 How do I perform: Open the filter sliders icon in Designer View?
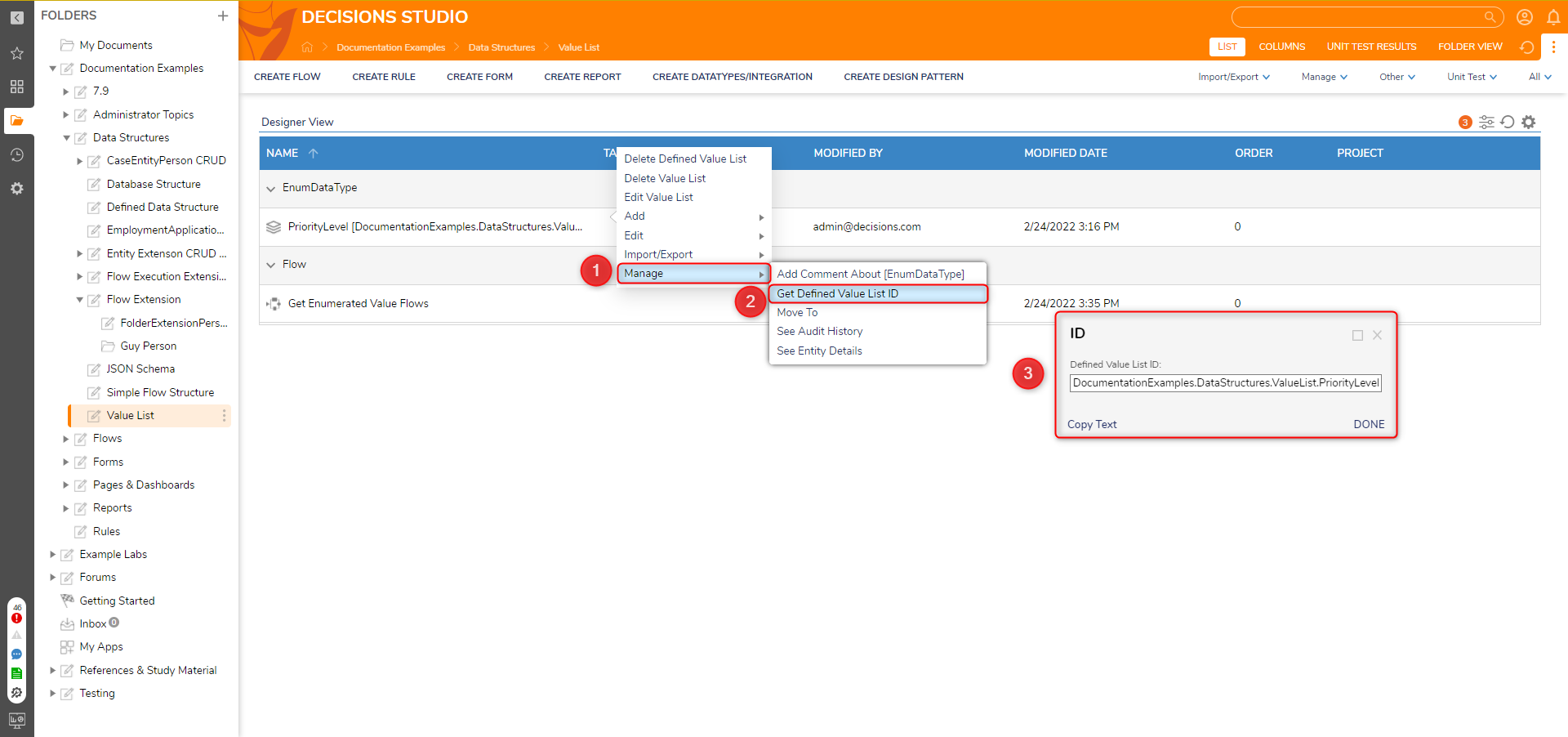coord(1486,122)
